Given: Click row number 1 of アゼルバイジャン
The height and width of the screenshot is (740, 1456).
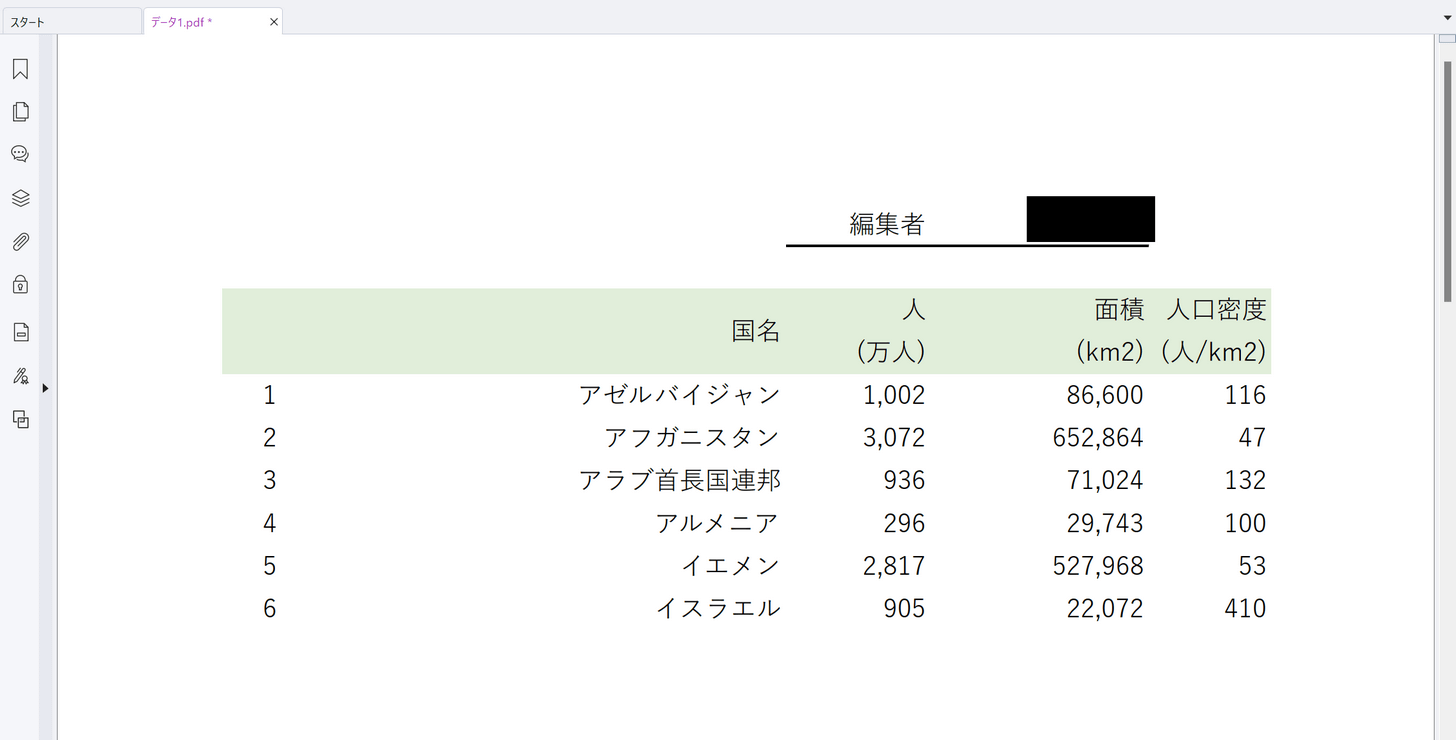Looking at the screenshot, I should 269,395.
